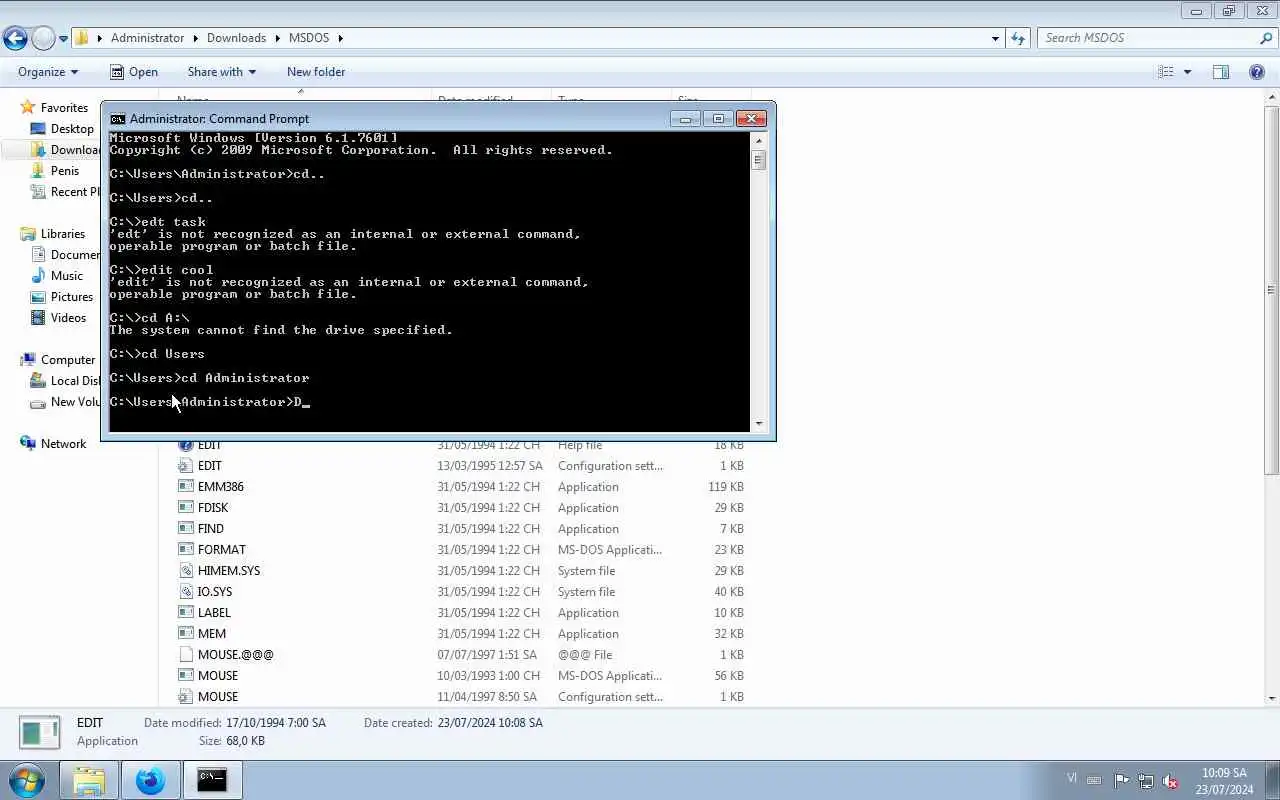Select the EDIT Help file row

coord(460,445)
